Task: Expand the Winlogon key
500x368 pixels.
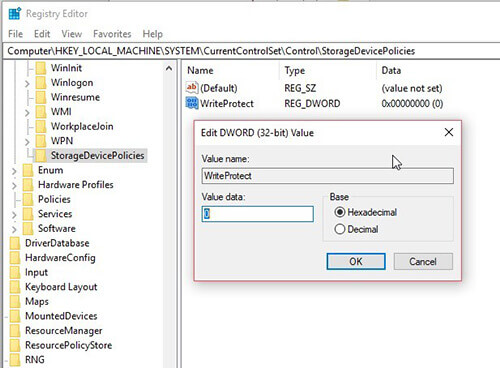Action: point(27,83)
